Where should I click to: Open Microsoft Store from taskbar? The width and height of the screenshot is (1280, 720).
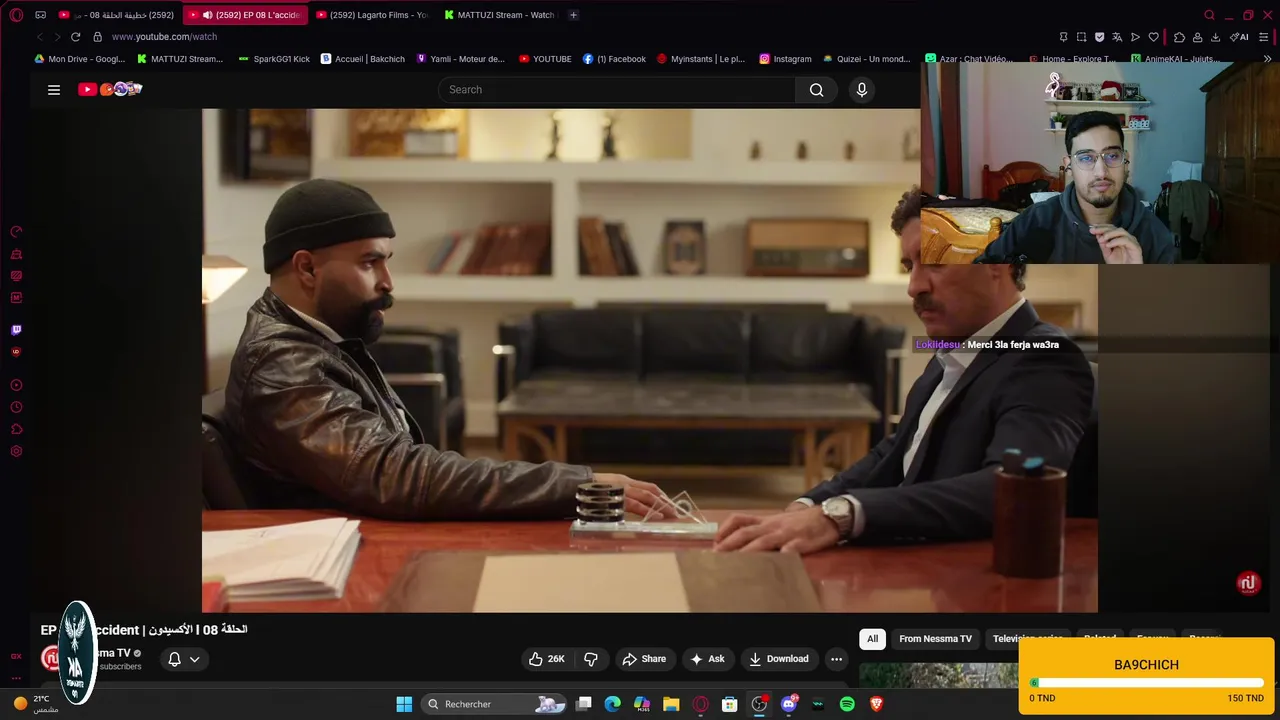coord(730,704)
